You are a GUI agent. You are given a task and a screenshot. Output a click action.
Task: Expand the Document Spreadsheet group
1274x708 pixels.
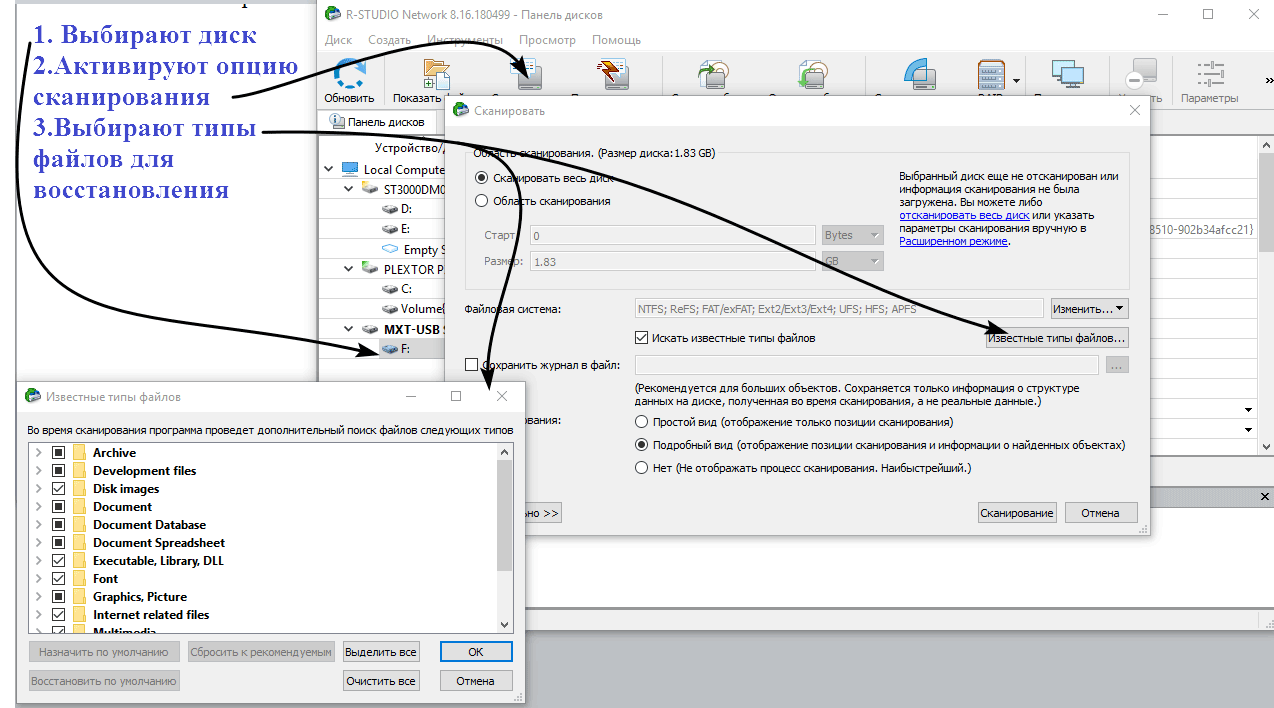click(38, 543)
